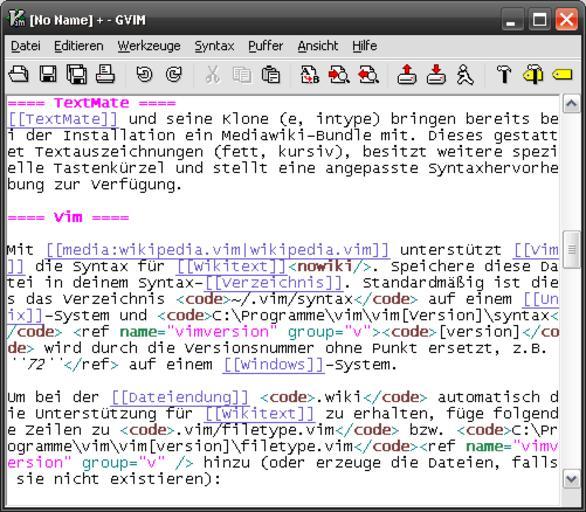Click the Make hammer icon
Image resolution: width=586 pixels, height=512 pixels.
click(x=504, y=74)
